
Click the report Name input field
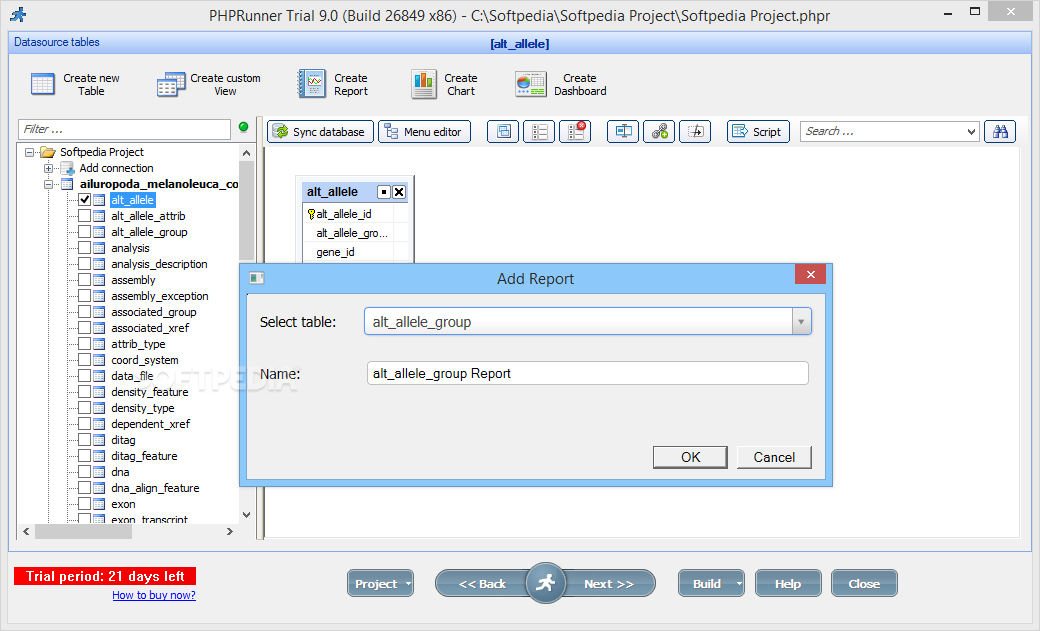(x=588, y=373)
